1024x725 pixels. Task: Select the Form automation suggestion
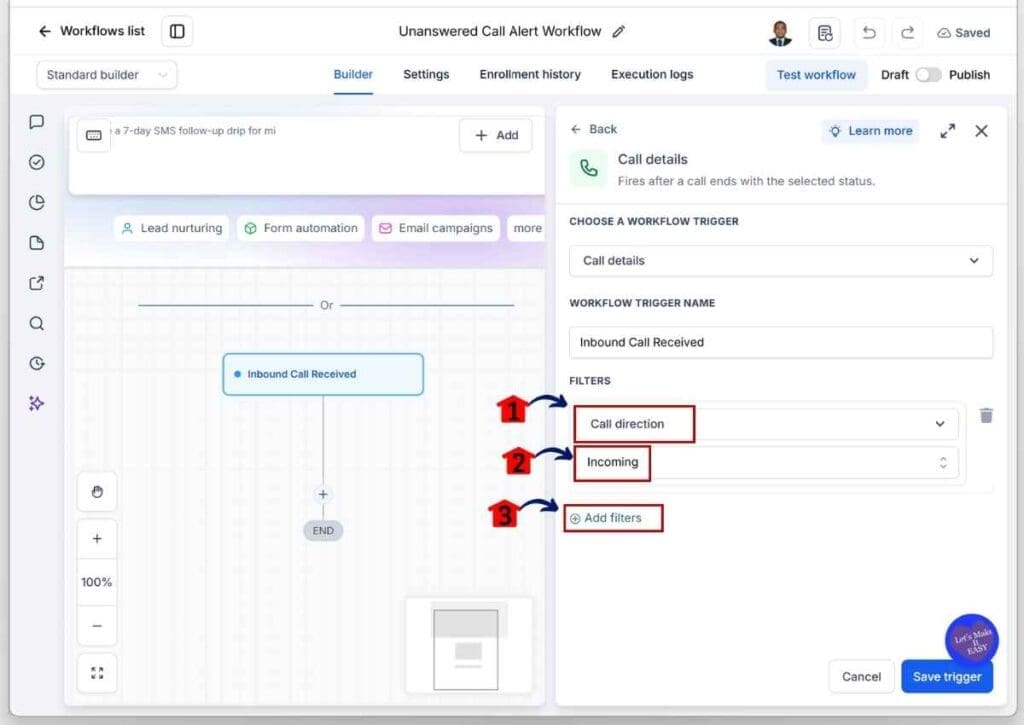[300, 228]
